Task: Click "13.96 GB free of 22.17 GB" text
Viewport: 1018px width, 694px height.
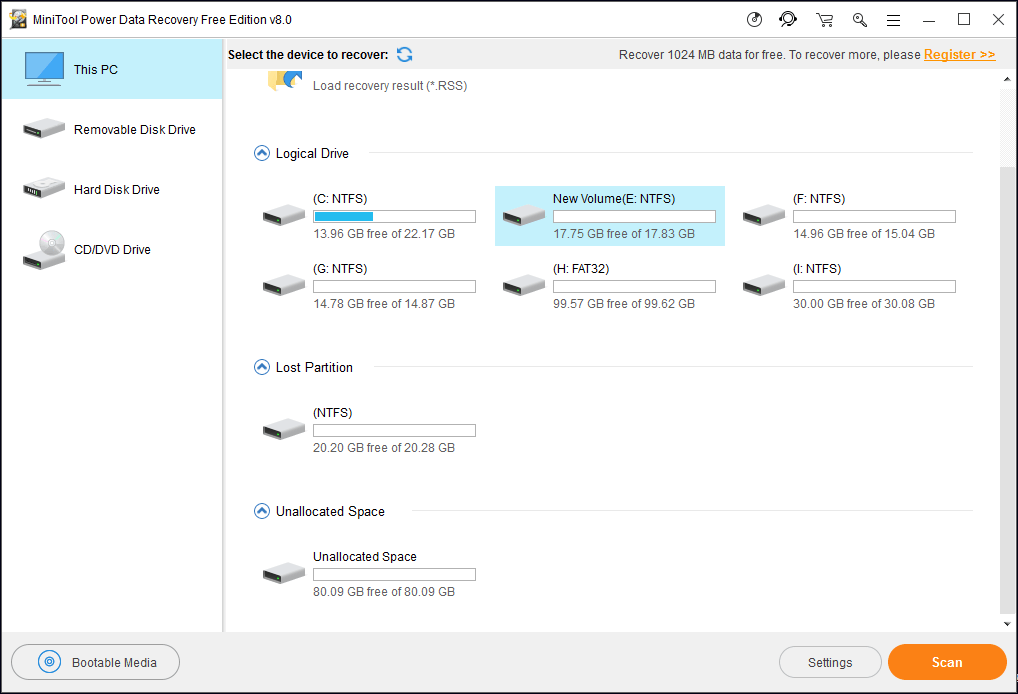Action: point(384,234)
